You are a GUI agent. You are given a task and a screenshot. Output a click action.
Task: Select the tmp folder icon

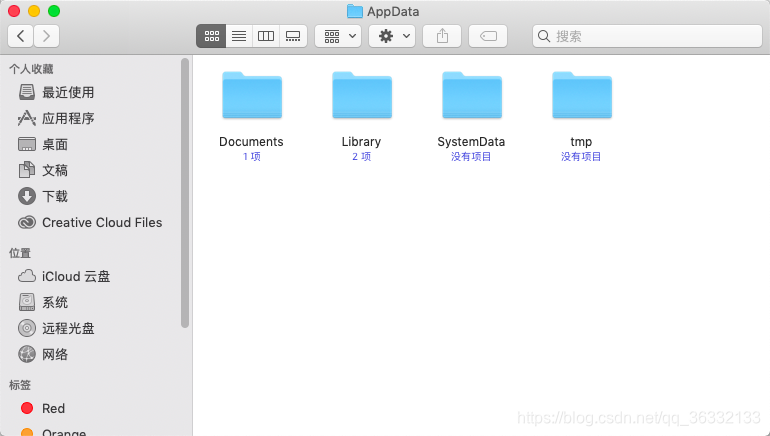582,95
